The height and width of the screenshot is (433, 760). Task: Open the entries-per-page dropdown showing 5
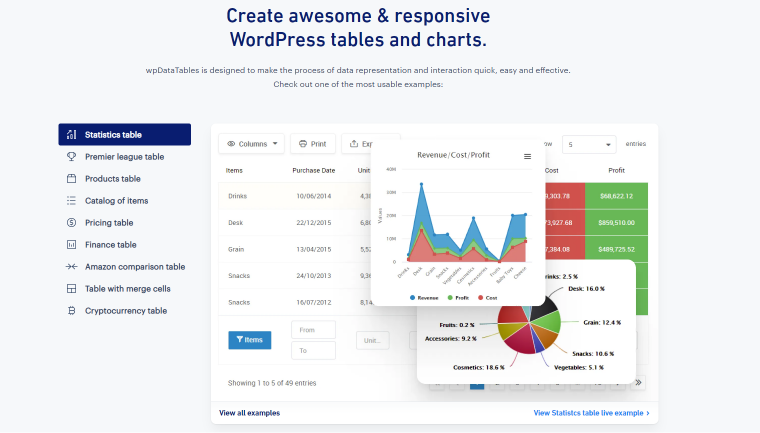pyautogui.click(x=589, y=145)
